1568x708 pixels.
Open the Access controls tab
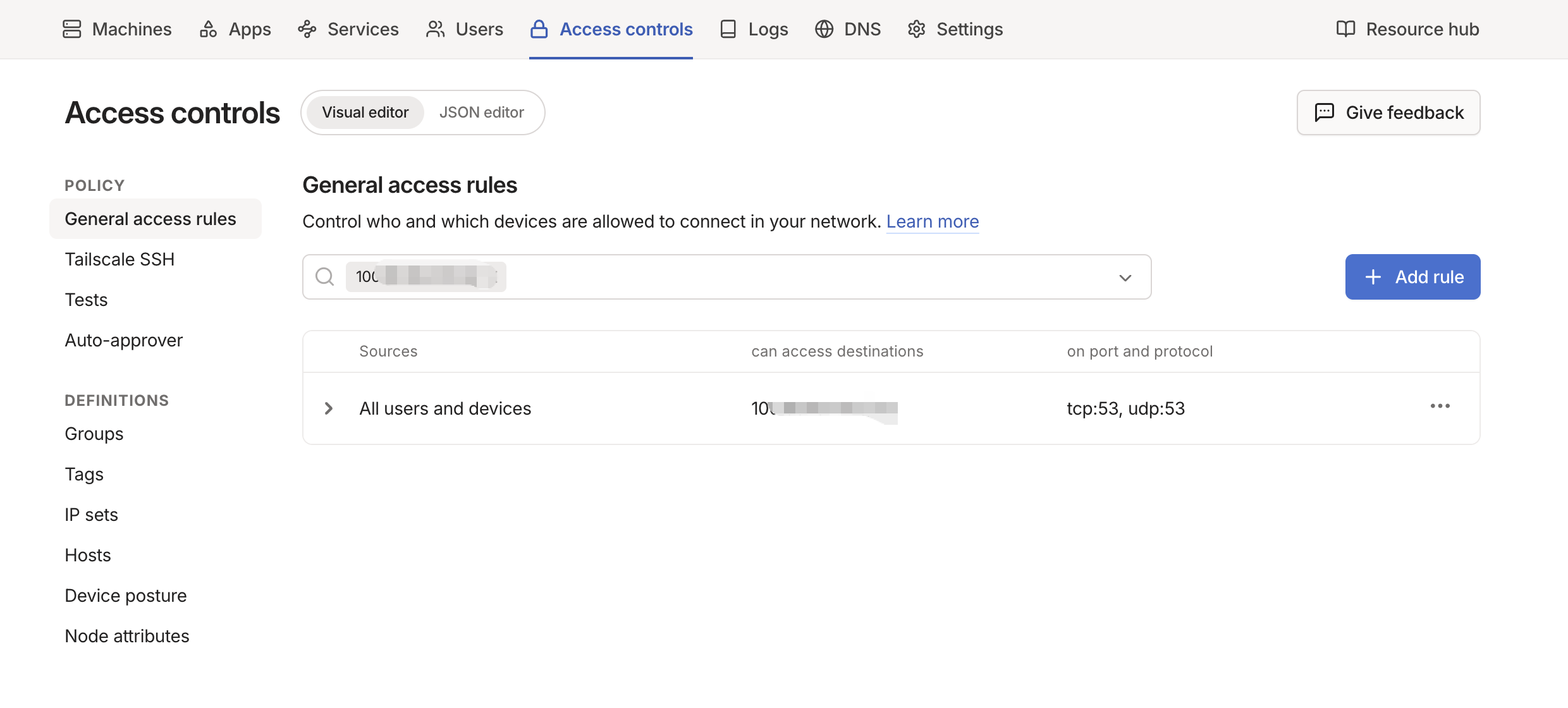pos(611,29)
